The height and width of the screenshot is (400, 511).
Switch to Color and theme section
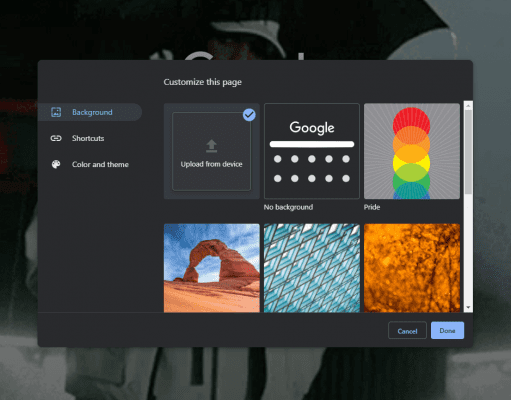pos(100,164)
